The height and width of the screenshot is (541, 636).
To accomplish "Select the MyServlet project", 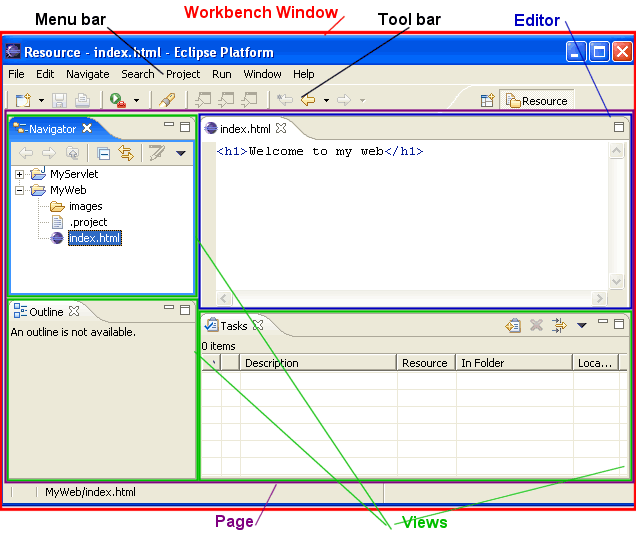I will pos(74,174).
